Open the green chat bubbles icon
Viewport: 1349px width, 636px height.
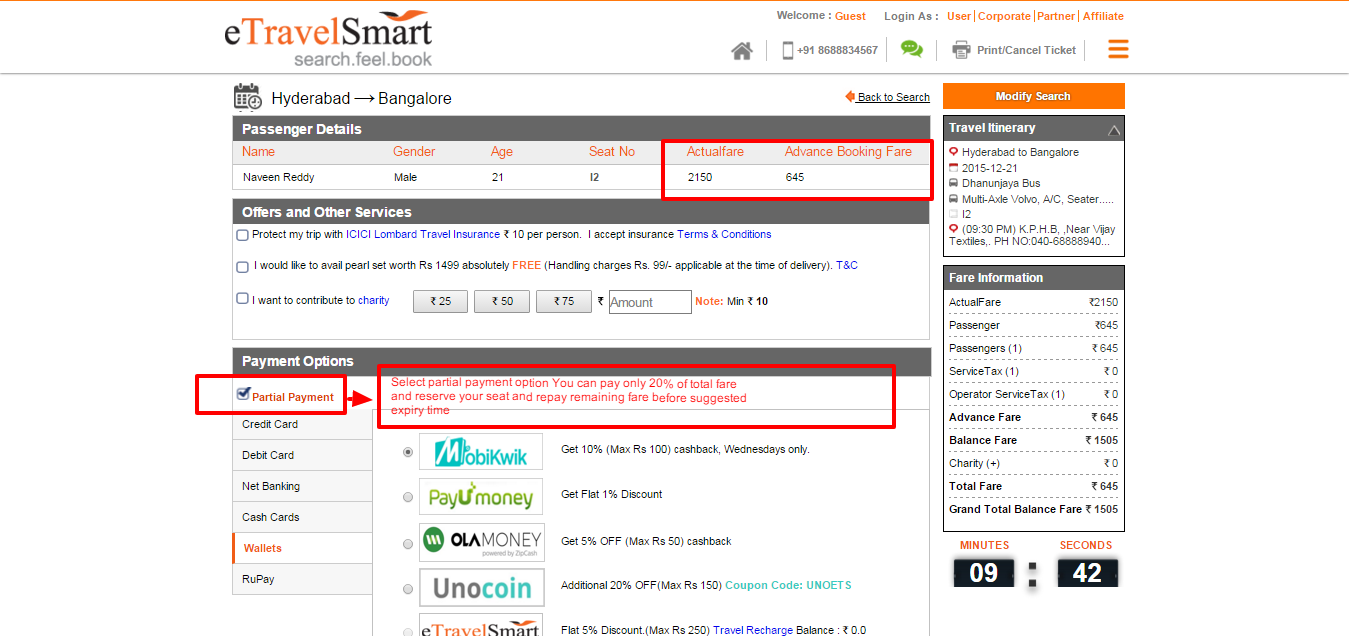coord(911,49)
